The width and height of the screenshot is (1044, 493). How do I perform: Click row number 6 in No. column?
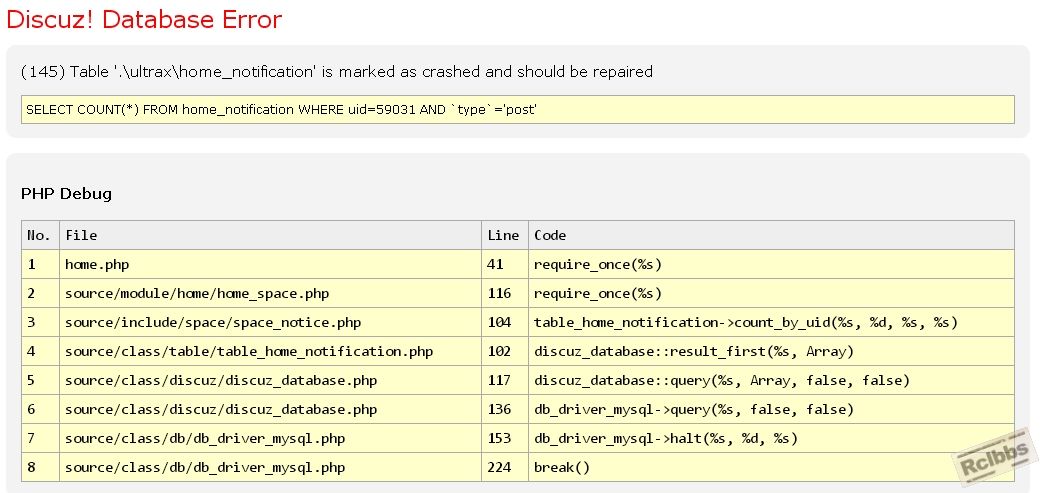click(x=41, y=409)
